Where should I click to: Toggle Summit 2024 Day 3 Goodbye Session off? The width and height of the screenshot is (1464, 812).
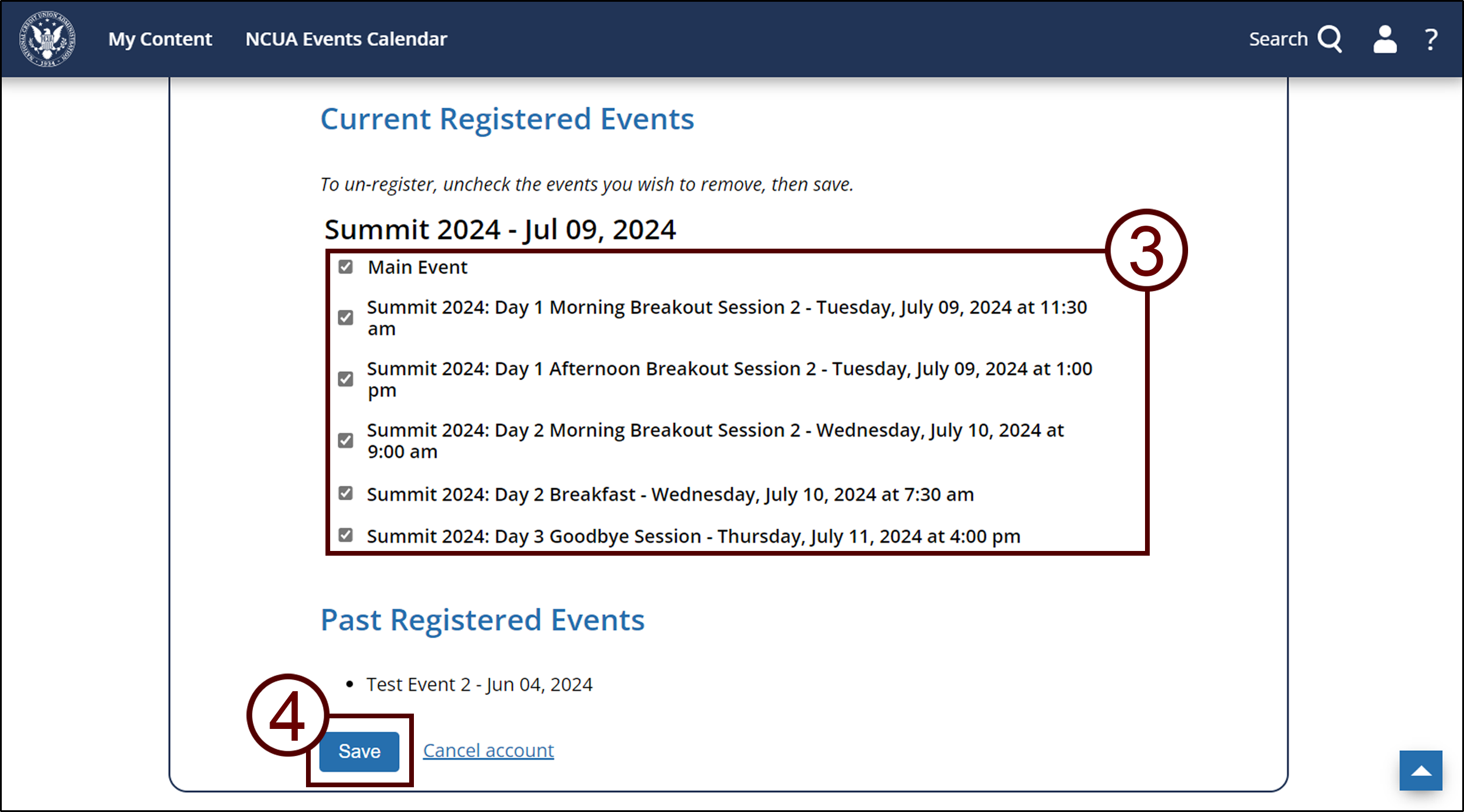pyautogui.click(x=348, y=536)
